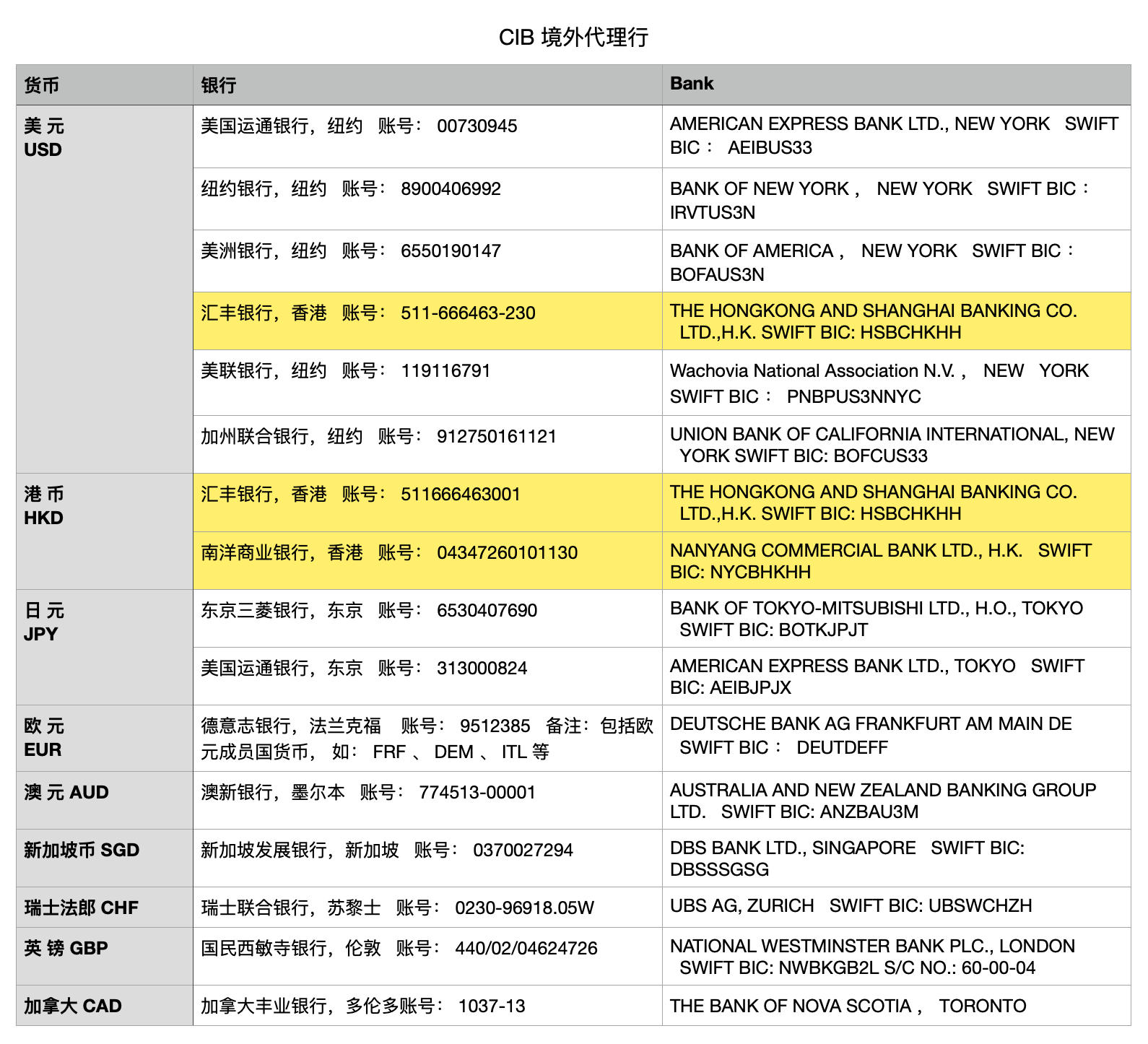The height and width of the screenshot is (1044, 1148).
Task: Click the BANK OF AMERICA BOFAUS3N cell
Action: tap(896, 261)
